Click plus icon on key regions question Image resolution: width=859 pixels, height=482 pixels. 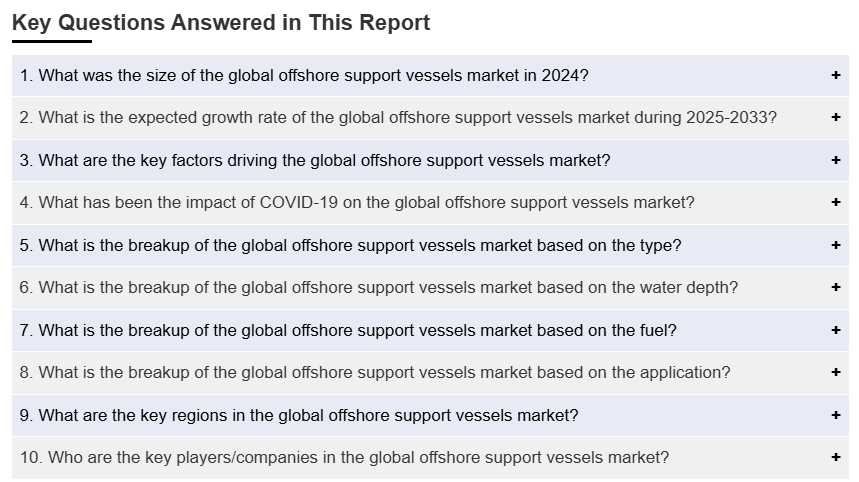coord(835,415)
